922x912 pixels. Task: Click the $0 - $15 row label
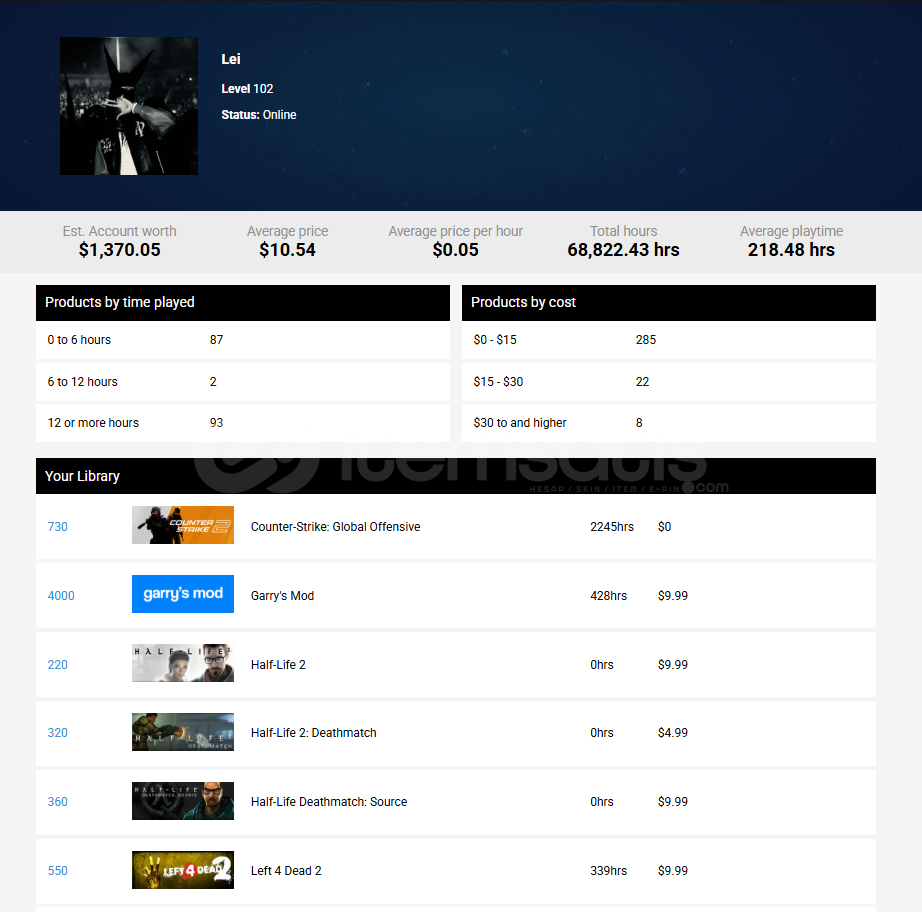pyautogui.click(x=495, y=340)
